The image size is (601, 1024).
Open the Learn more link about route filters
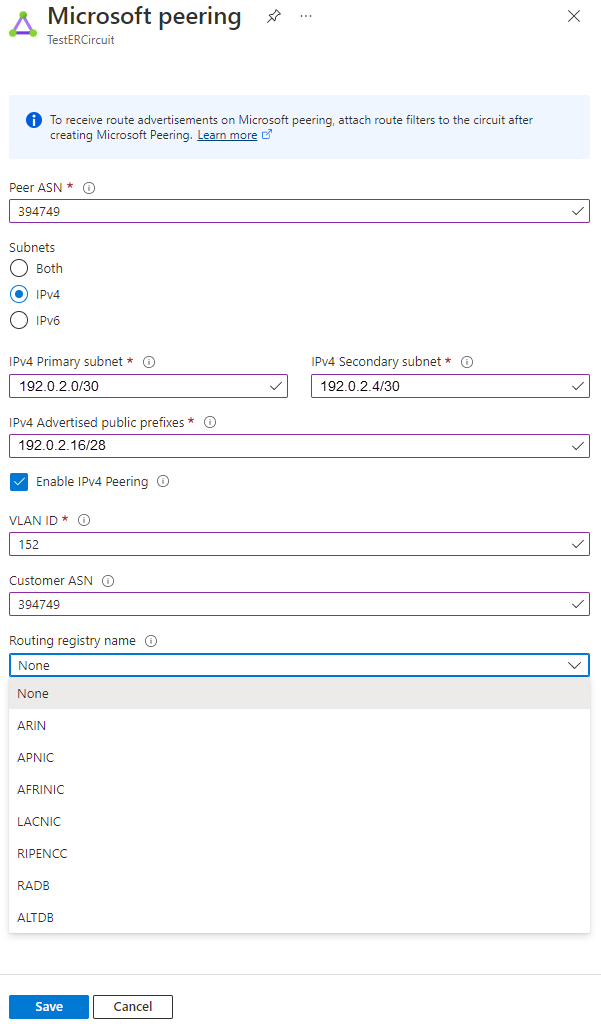tap(227, 134)
